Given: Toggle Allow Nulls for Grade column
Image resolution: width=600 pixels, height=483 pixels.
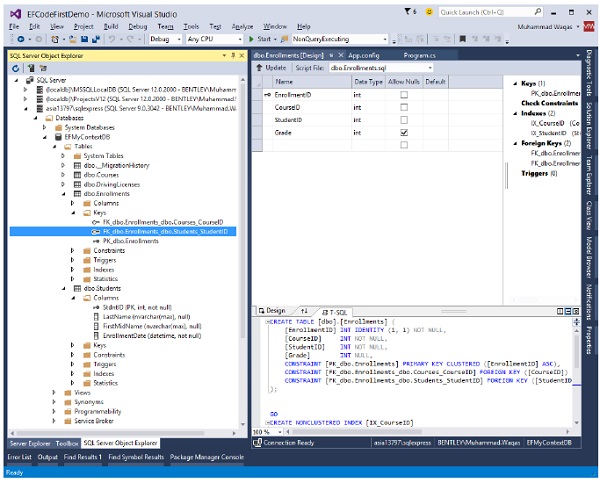Looking at the screenshot, I should [x=403, y=132].
